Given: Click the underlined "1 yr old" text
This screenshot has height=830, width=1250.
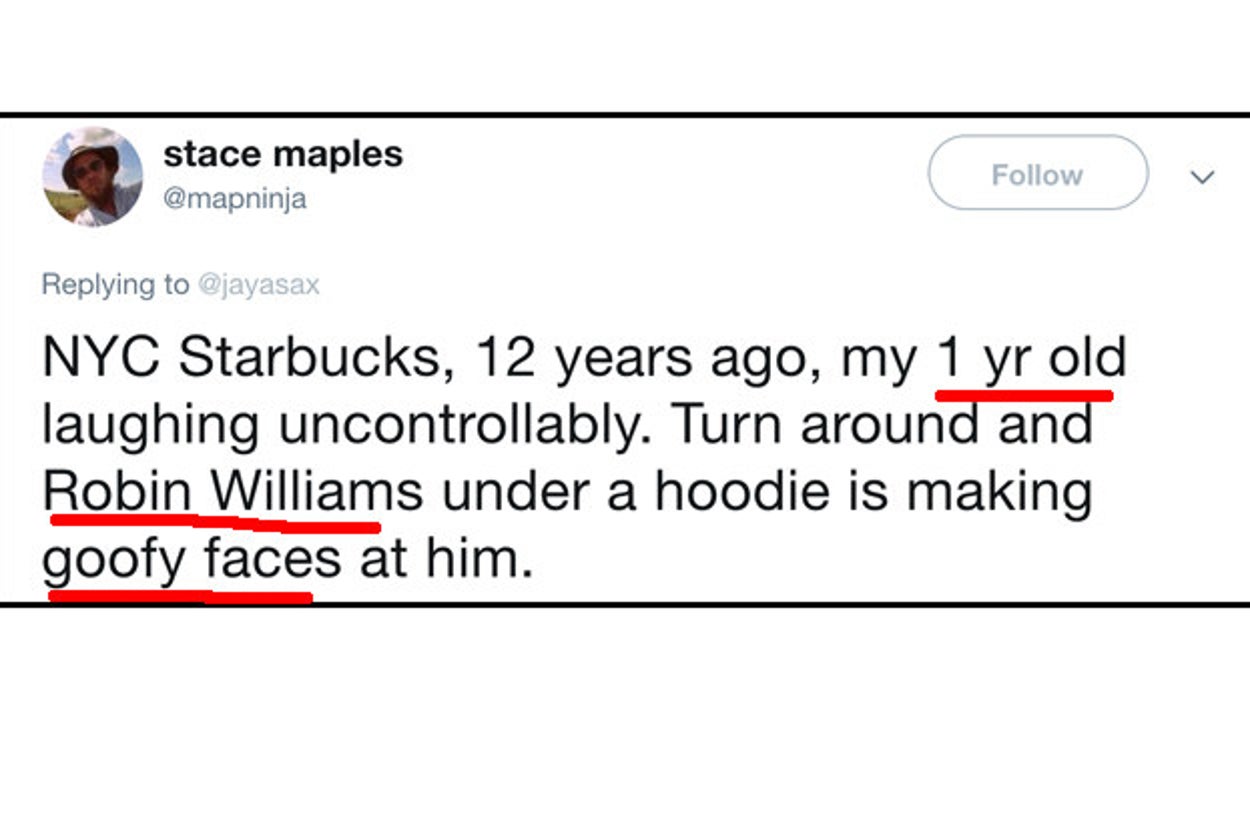Looking at the screenshot, I should coord(1030,358).
